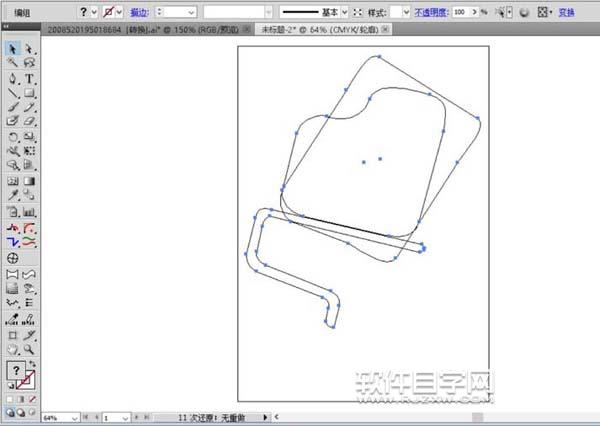Open the zoom level dropdown at 64%

75,418
